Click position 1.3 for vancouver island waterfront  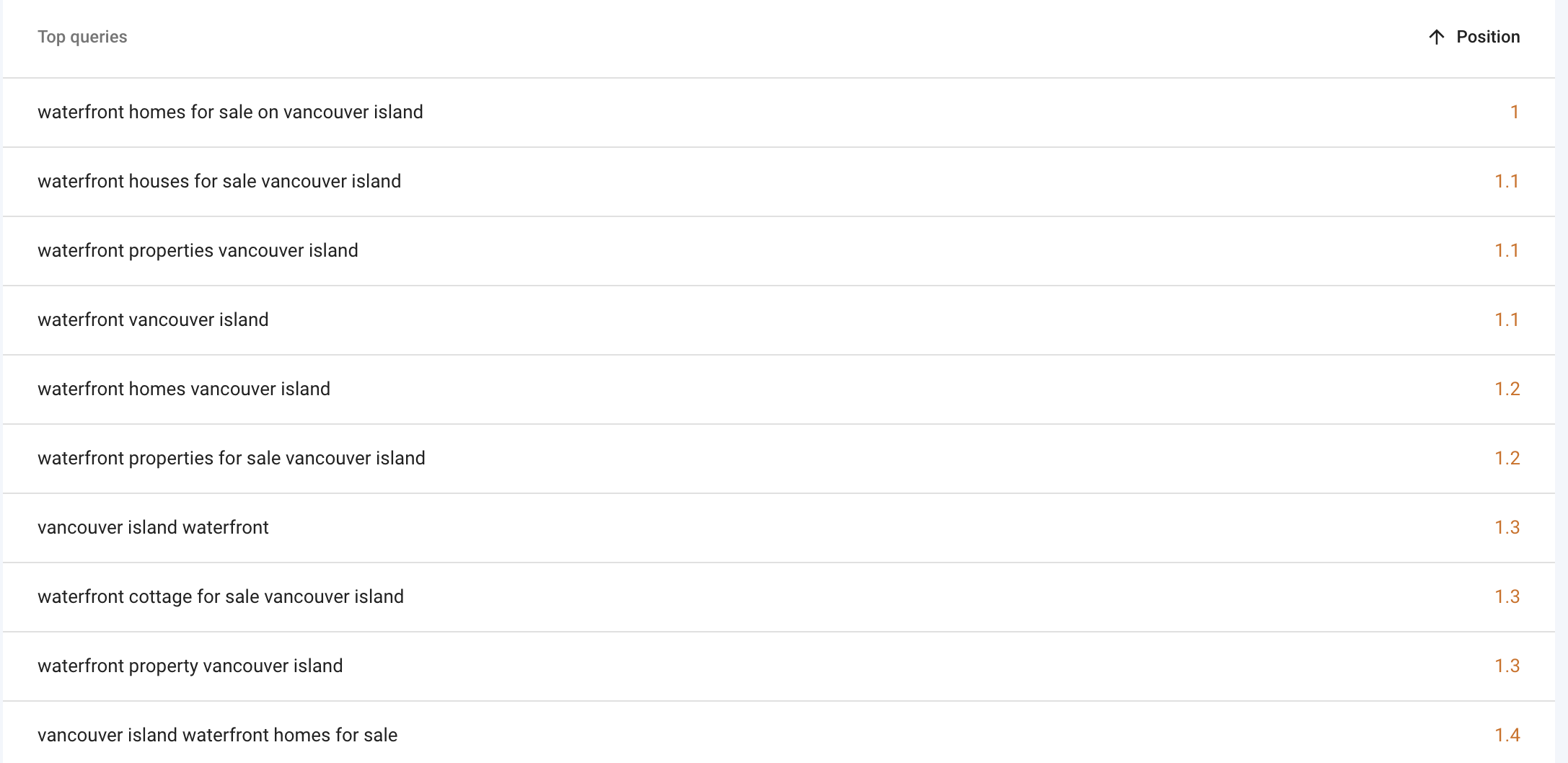[1507, 527]
